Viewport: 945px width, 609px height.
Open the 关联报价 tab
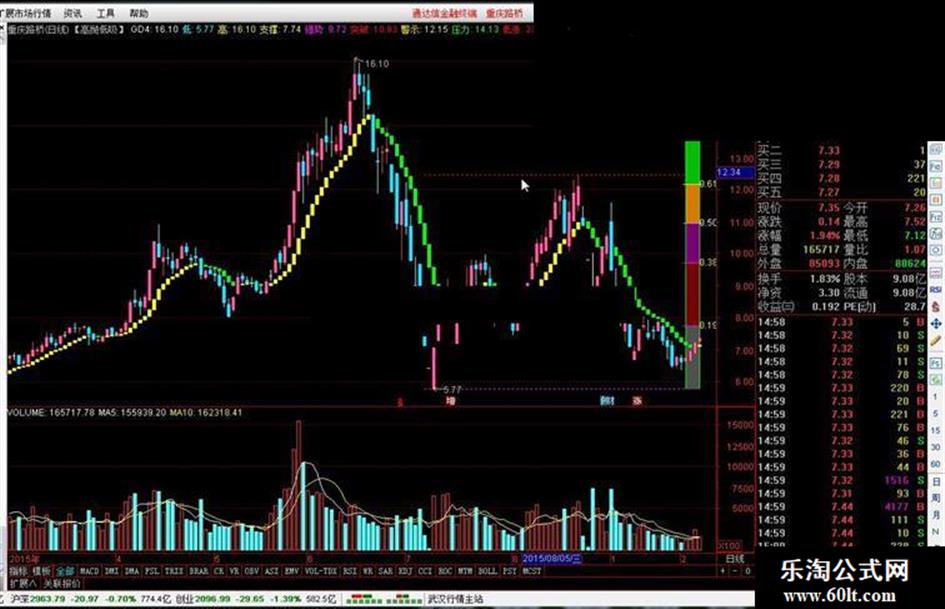click(61, 583)
